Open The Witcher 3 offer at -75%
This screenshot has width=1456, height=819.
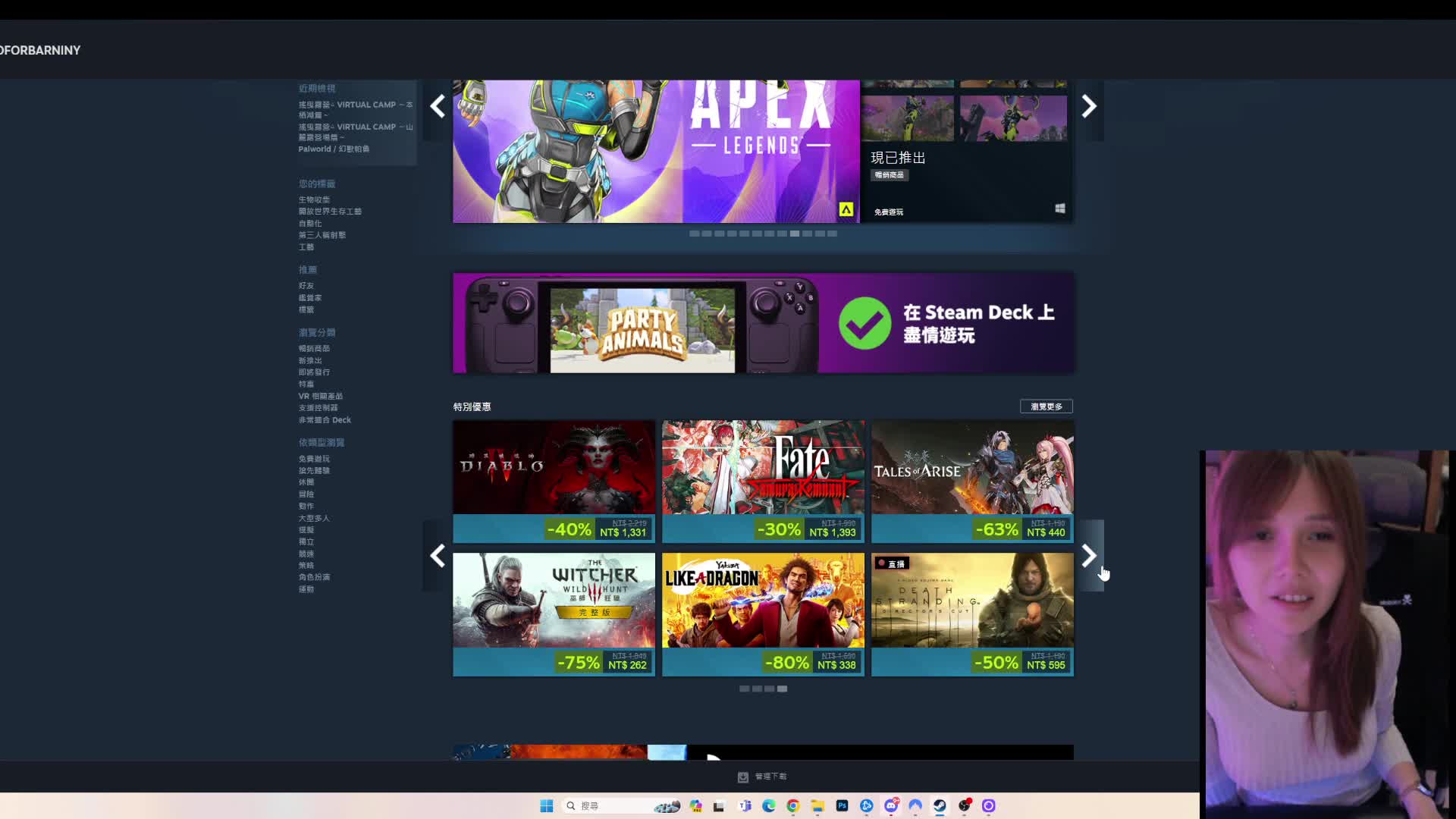554,614
